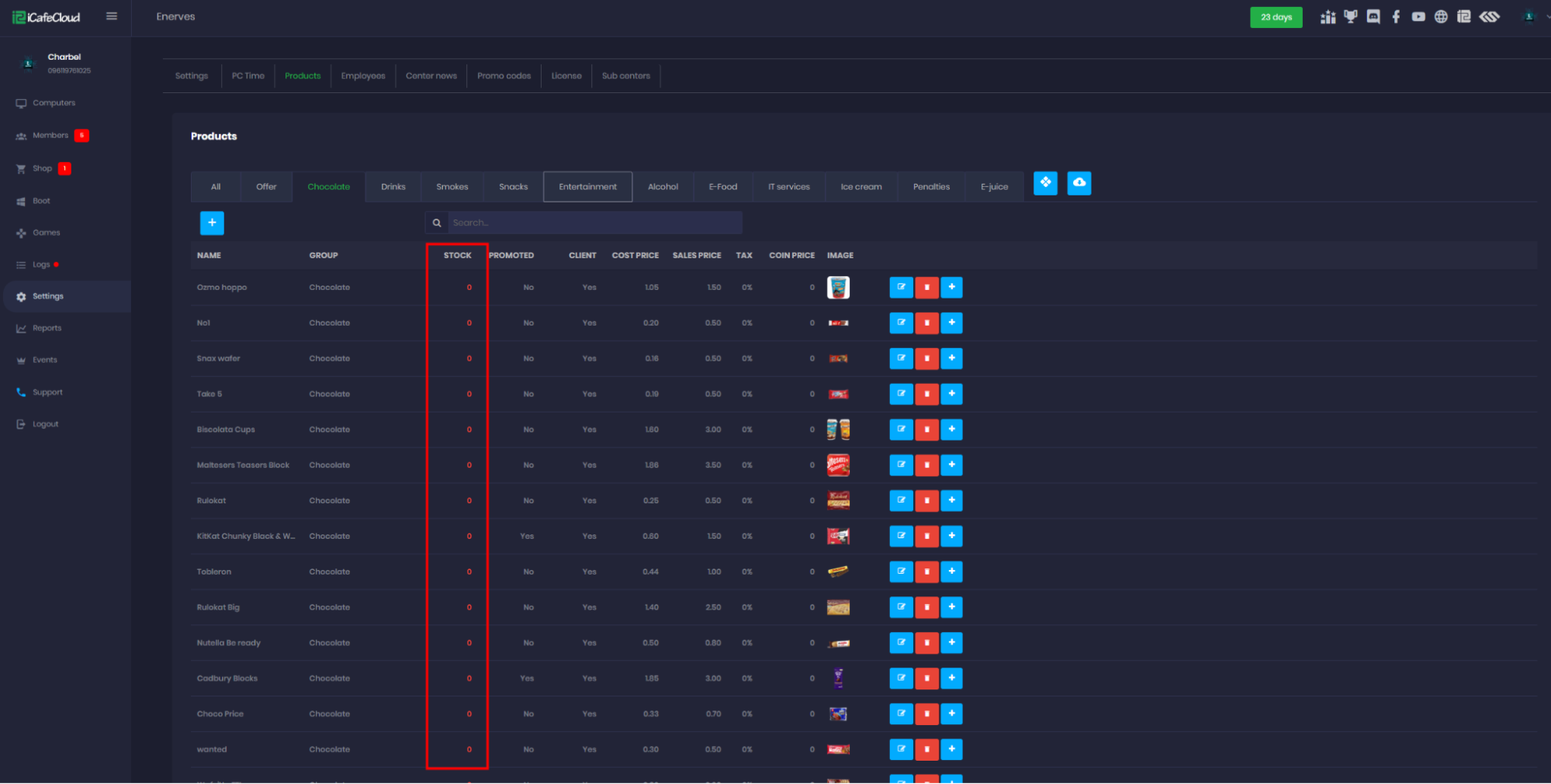
Task: Open the YouTube link icon
Action: (1418, 17)
